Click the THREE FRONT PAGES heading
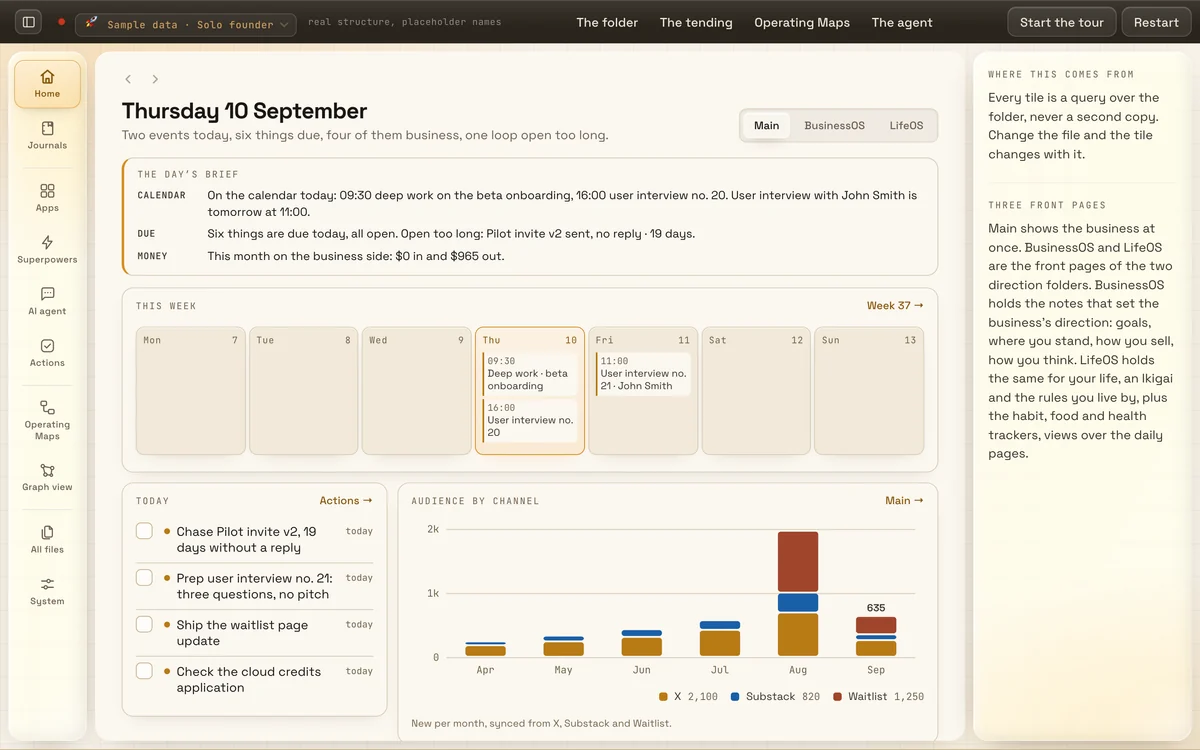1200x750 pixels. pos(1047,205)
